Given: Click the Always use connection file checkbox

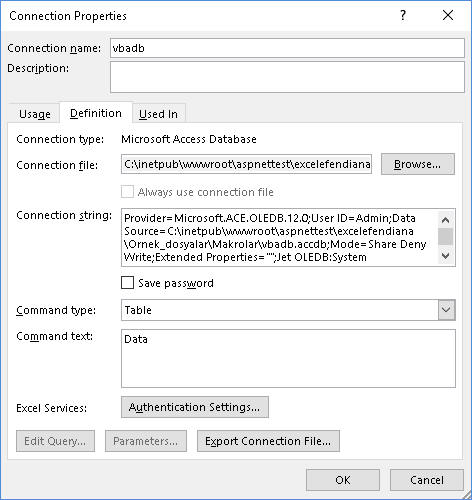Looking at the screenshot, I should [x=127, y=192].
